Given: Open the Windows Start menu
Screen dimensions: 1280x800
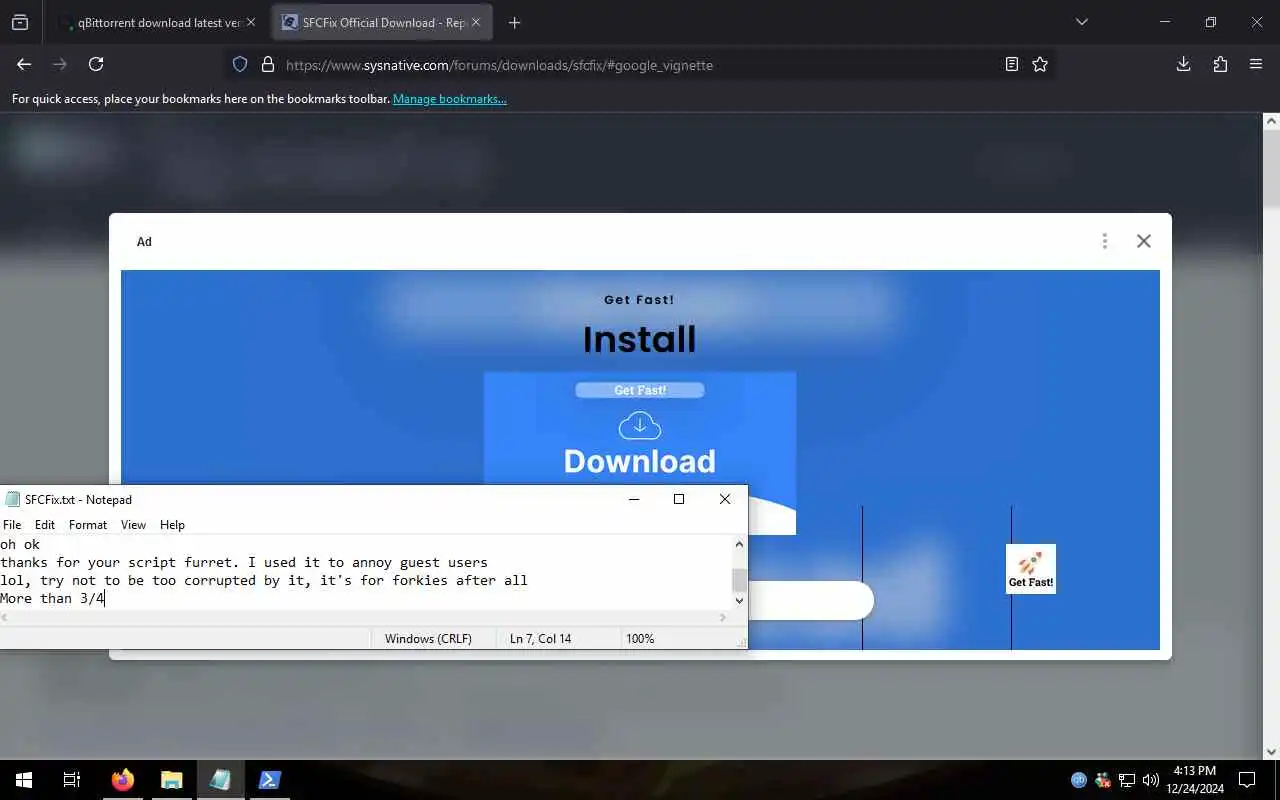Looking at the screenshot, I should pyautogui.click(x=24, y=780).
